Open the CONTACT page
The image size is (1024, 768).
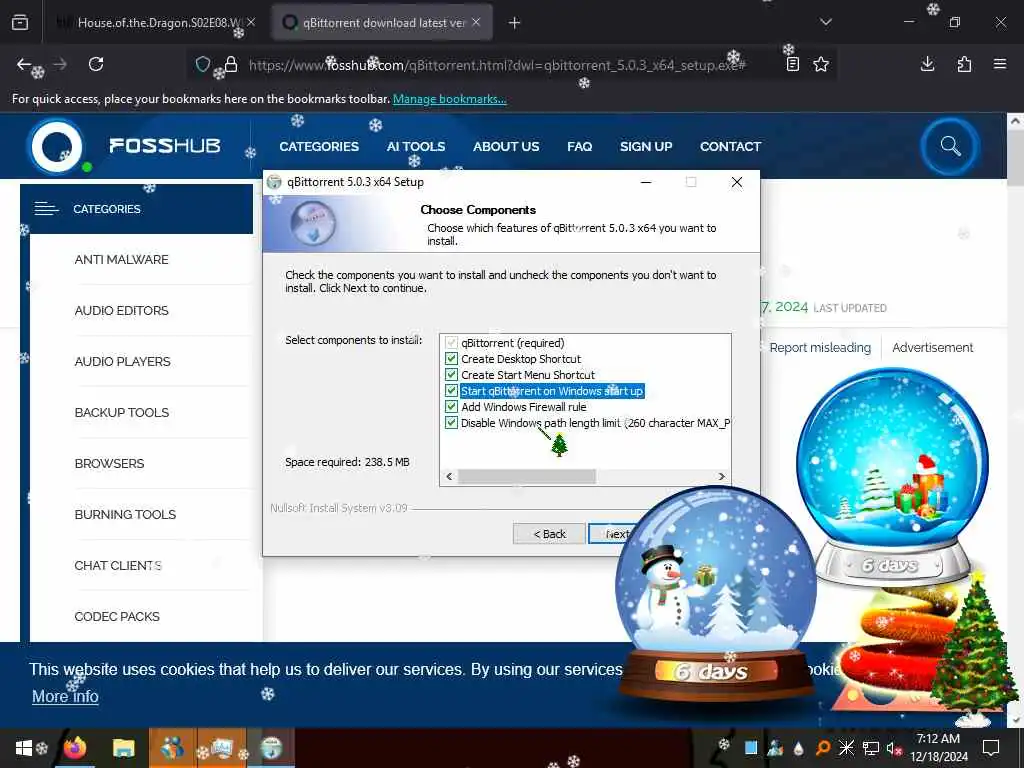click(730, 146)
